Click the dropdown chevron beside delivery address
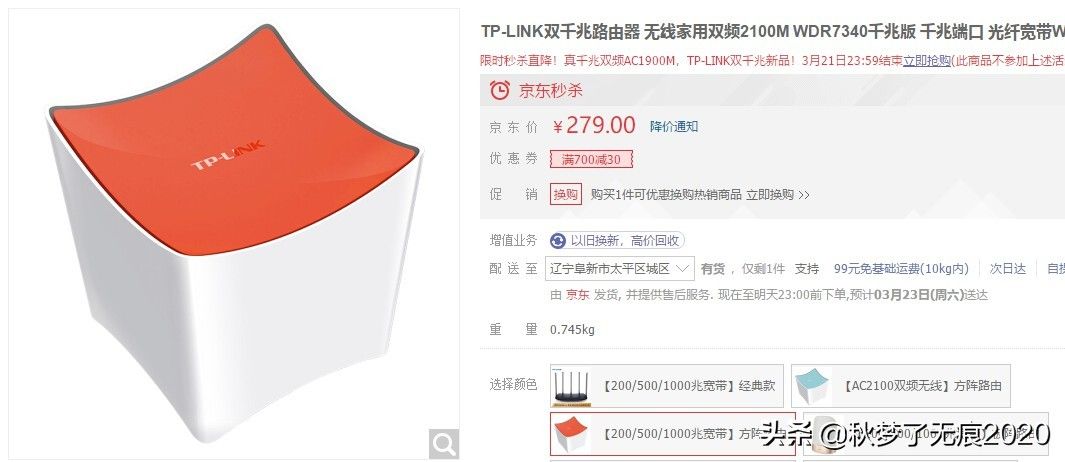 tap(683, 268)
